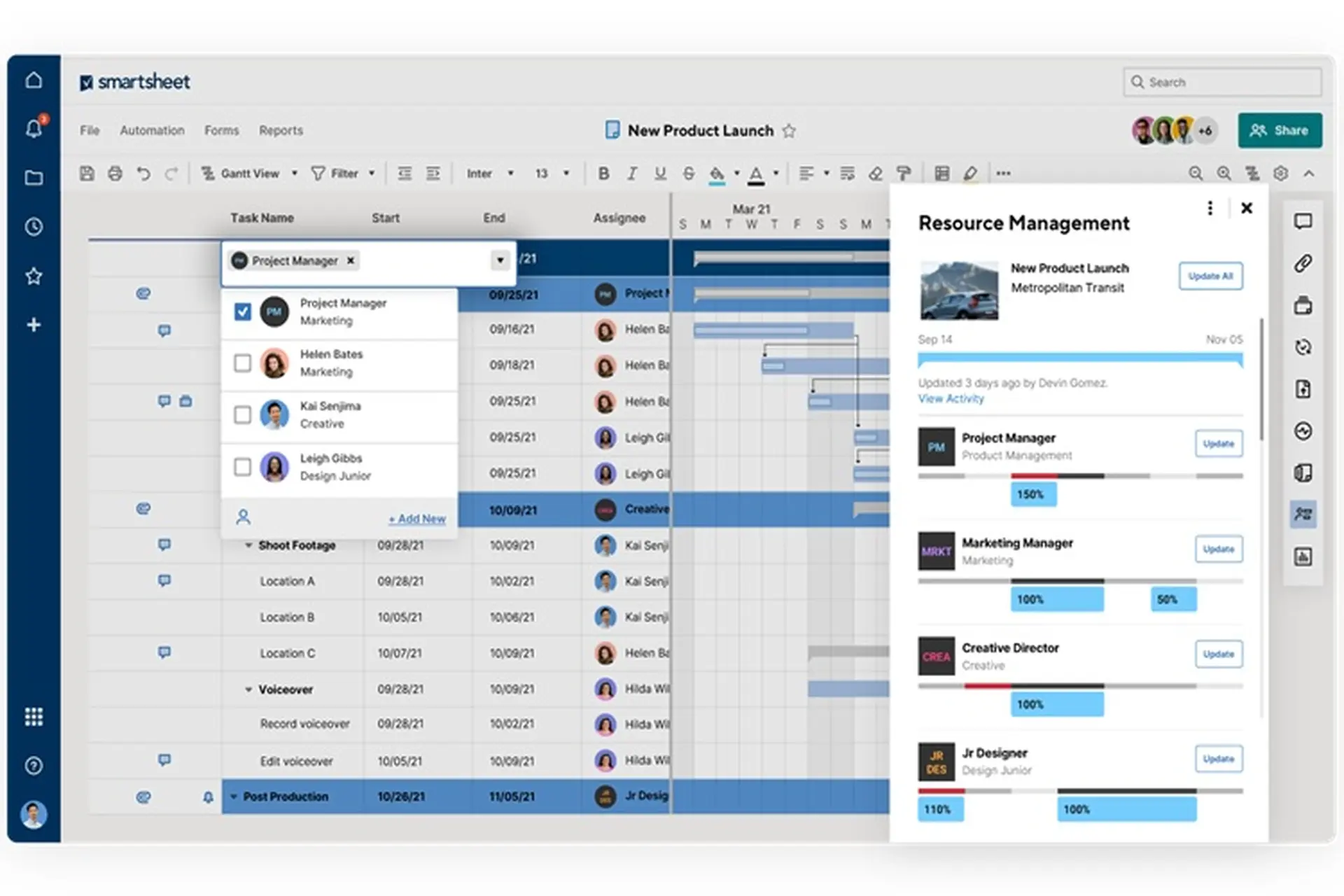Open the Gantt View dropdown arrow
Viewport: 1344px width, 896px height.
point(295,173)
